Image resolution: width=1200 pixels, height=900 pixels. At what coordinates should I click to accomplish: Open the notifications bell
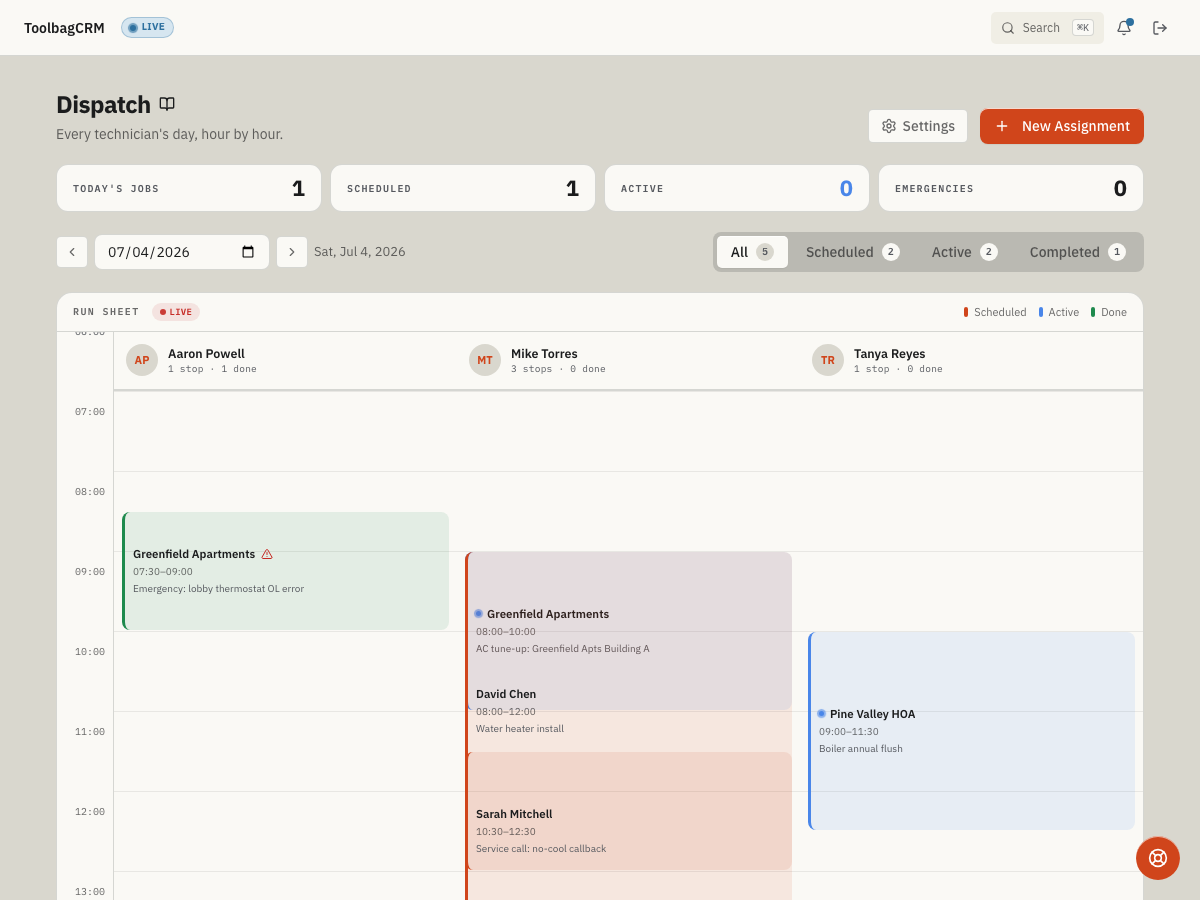coord(1124,28)
